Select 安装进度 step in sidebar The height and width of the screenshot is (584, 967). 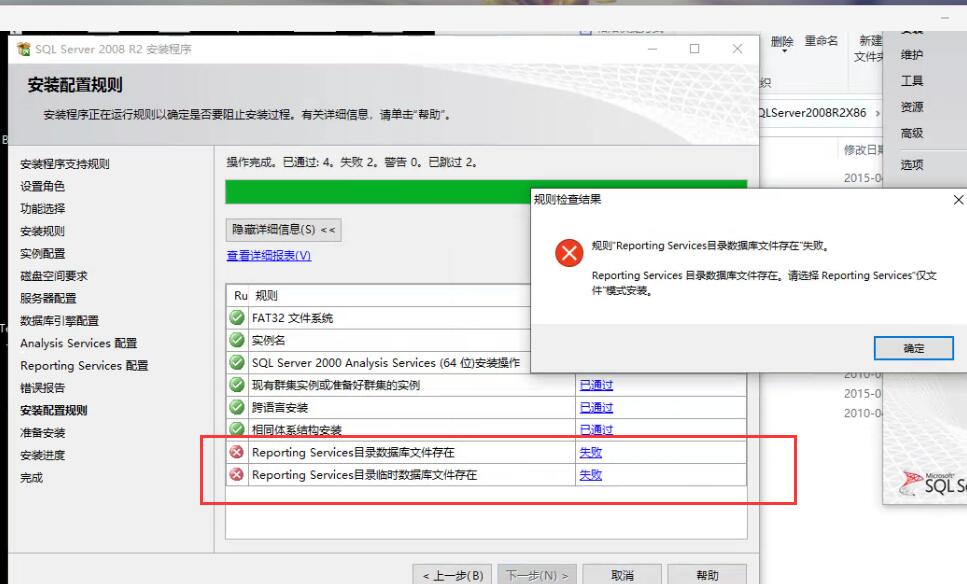tap(43, 455)
